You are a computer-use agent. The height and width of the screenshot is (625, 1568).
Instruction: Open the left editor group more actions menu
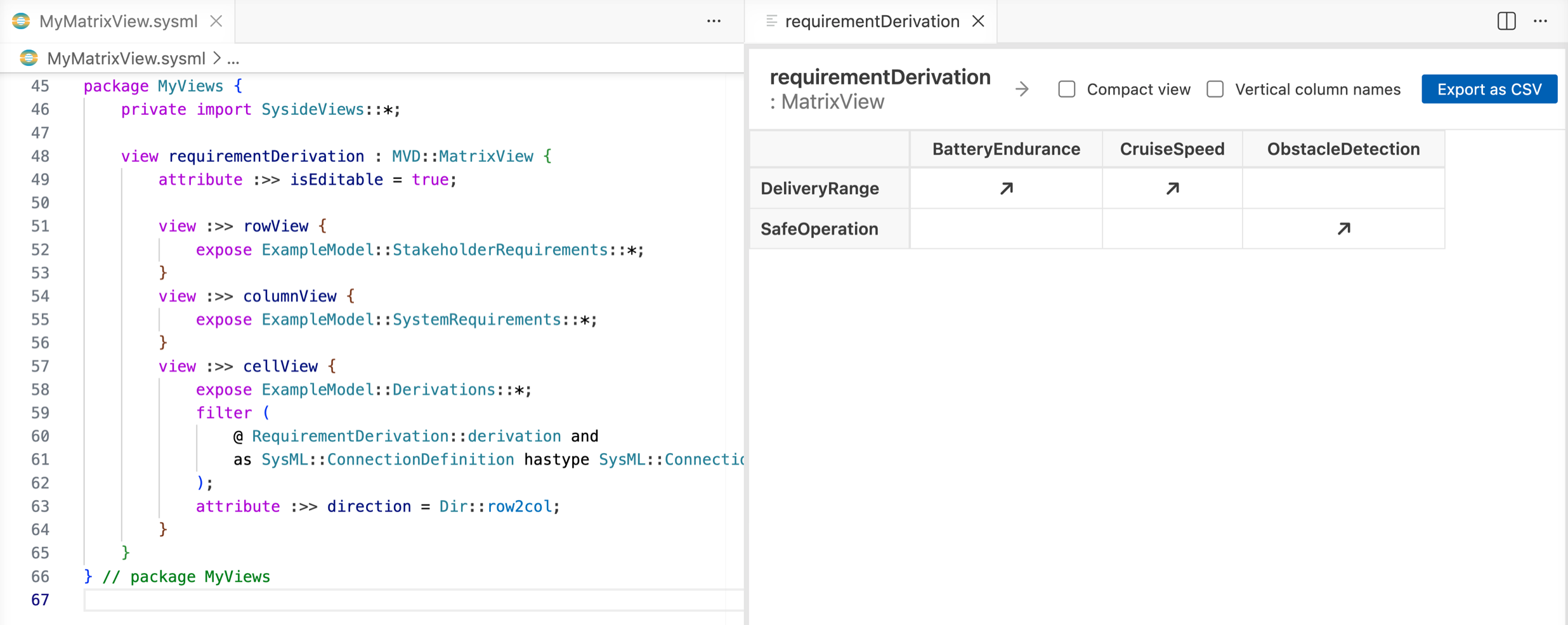click(714, 21)
